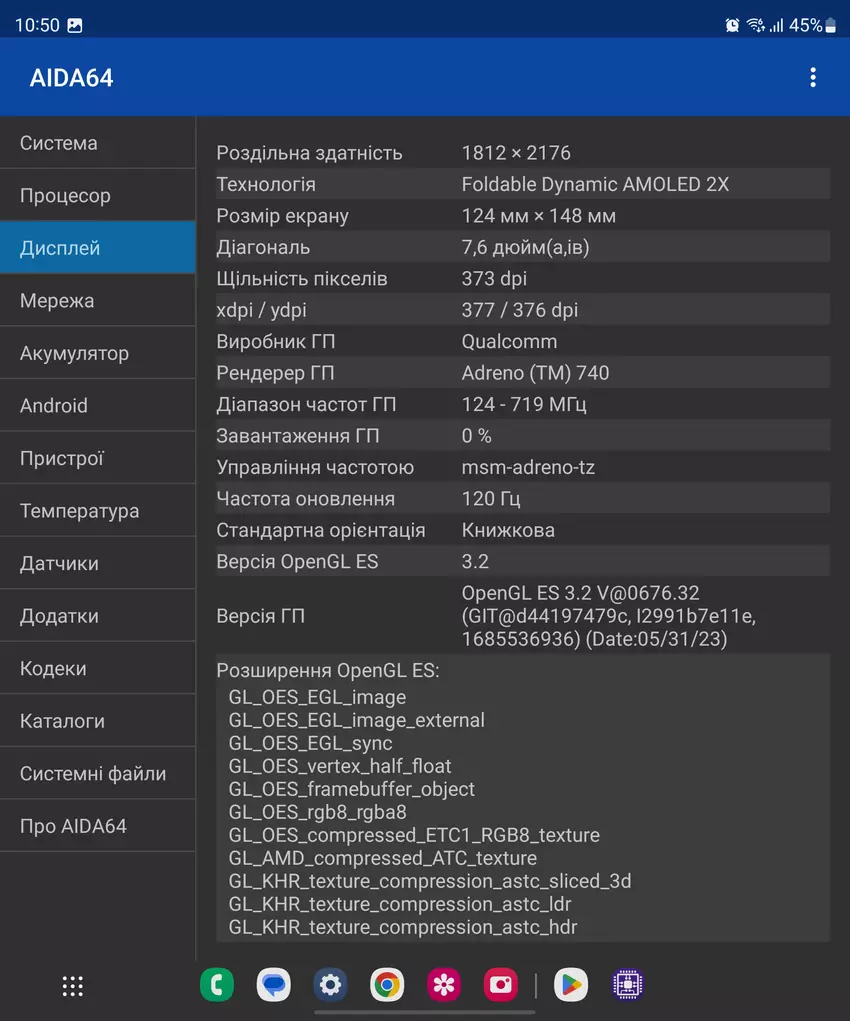Open Google Play Store from taskbar
The image size is (850, 1021).
point(571,985)
